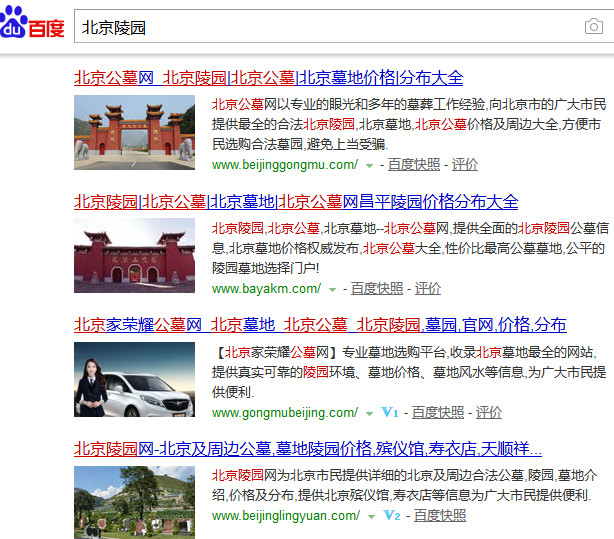Open camera image search icon
The width and height of the screenshot is (614, 539).
594,27
